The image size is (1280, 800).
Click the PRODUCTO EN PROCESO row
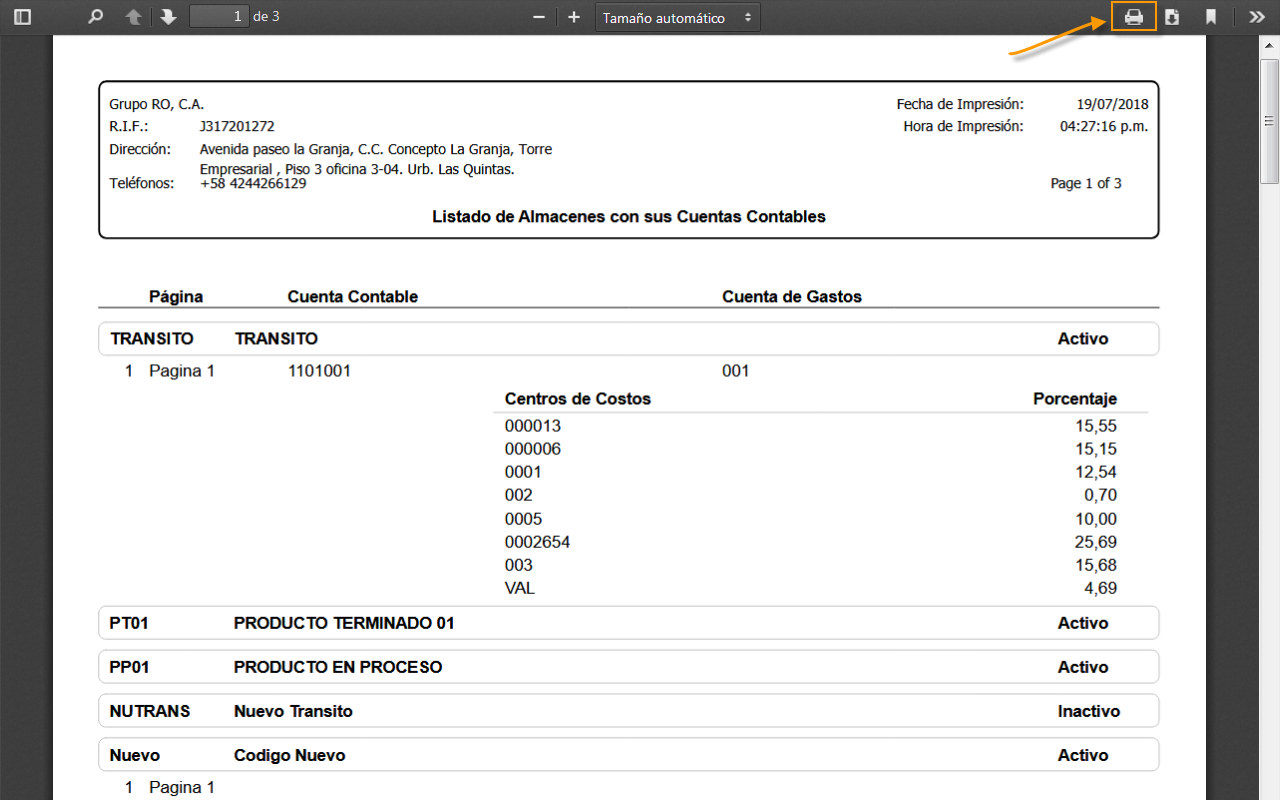point(628,667)
